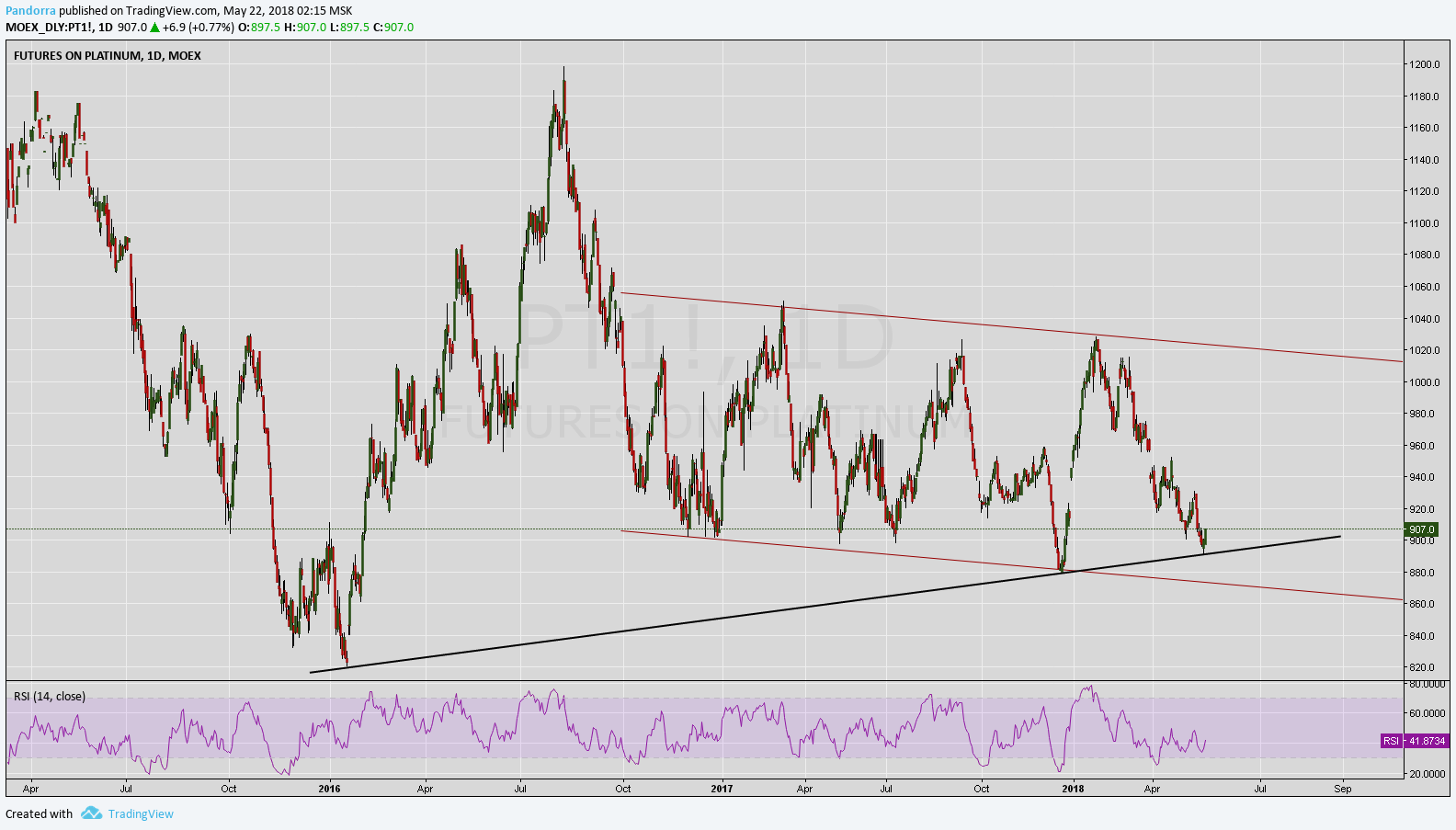Click the 1000.0 price axis label
The height and width of the screenshot is (830, 1456).
[x=1425, y=382]
